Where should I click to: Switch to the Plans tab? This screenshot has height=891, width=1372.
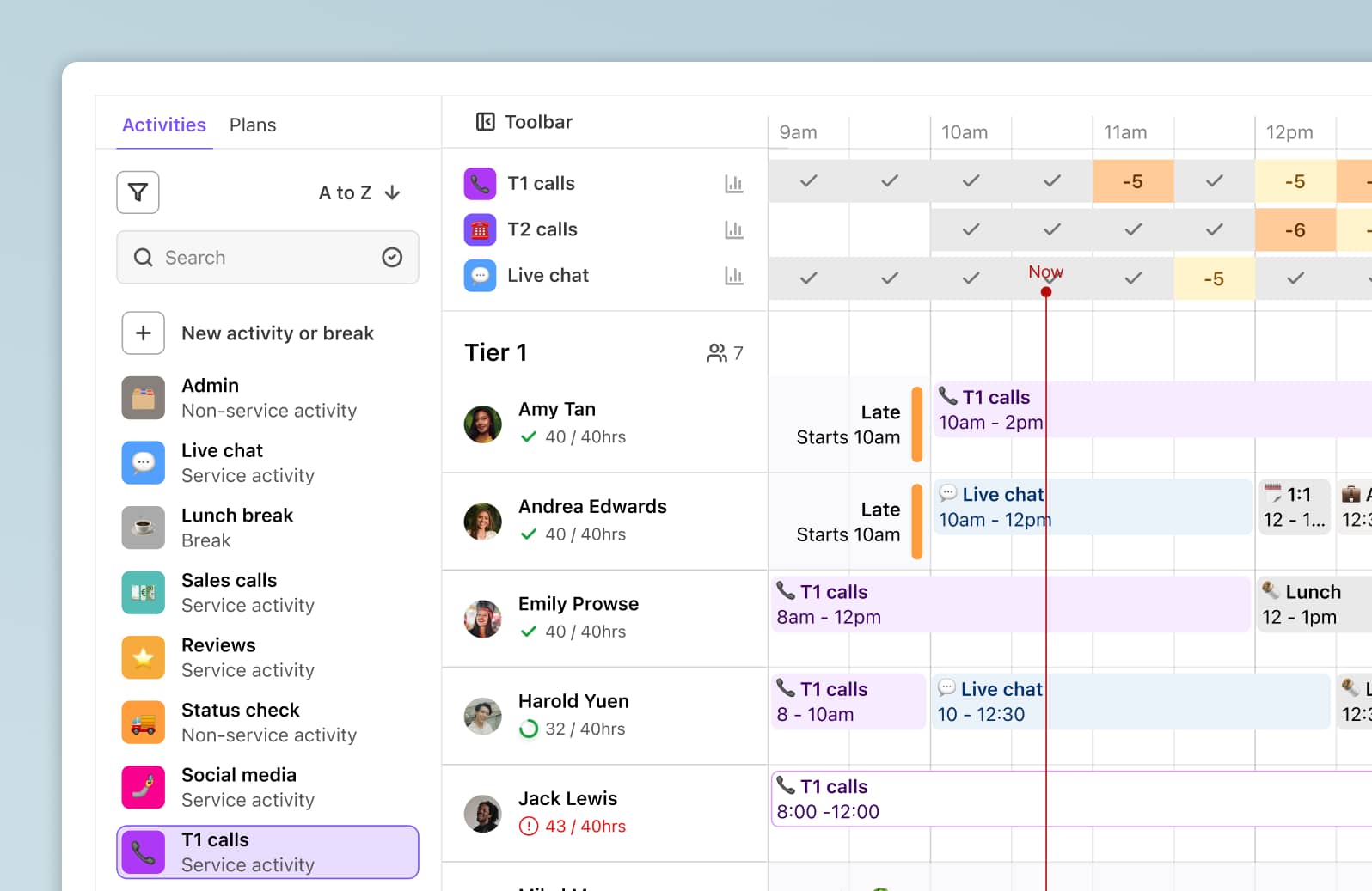pos(253,125)
